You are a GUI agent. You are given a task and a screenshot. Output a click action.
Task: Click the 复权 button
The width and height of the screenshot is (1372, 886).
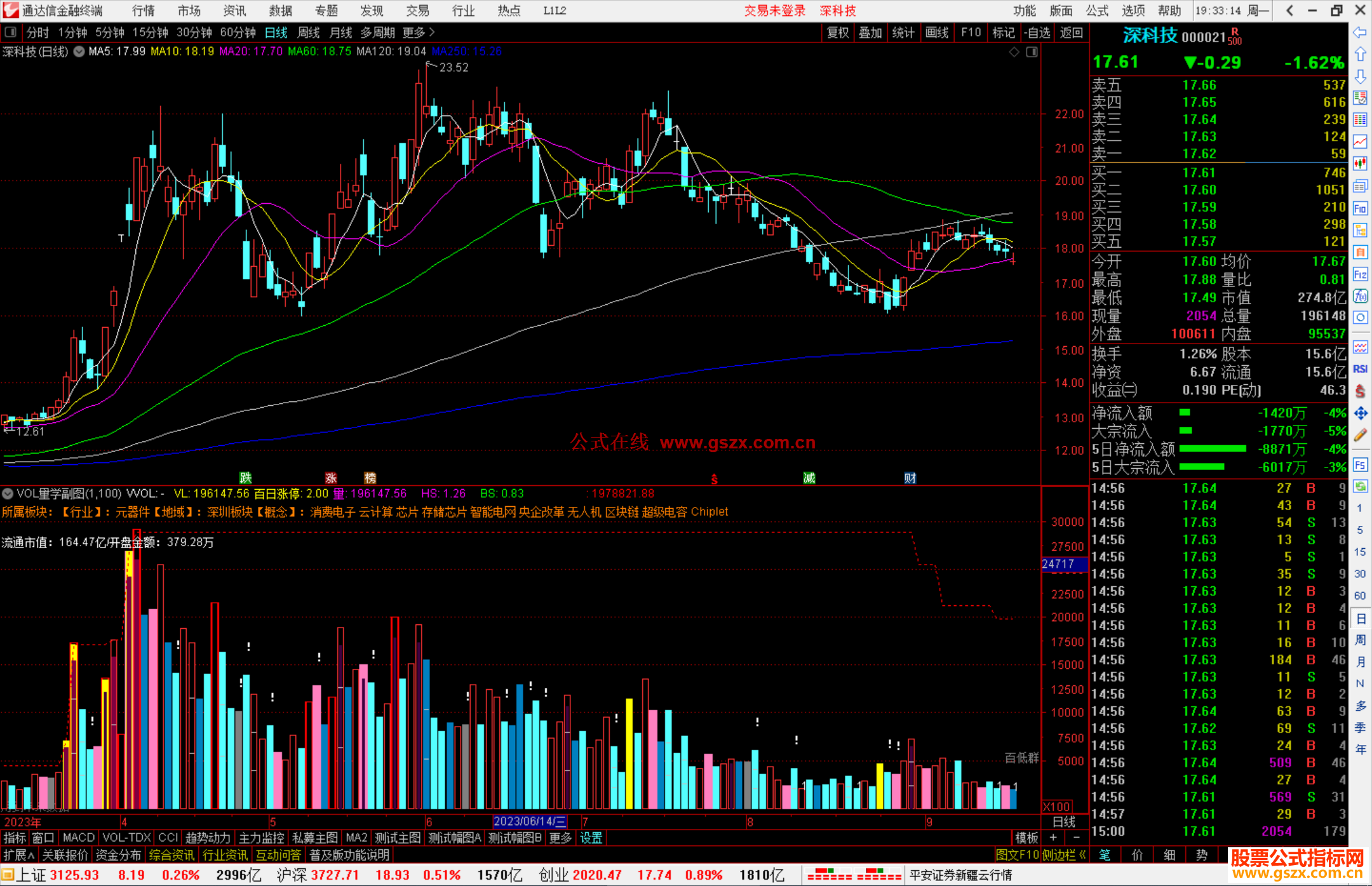click(x=837, y=32)
